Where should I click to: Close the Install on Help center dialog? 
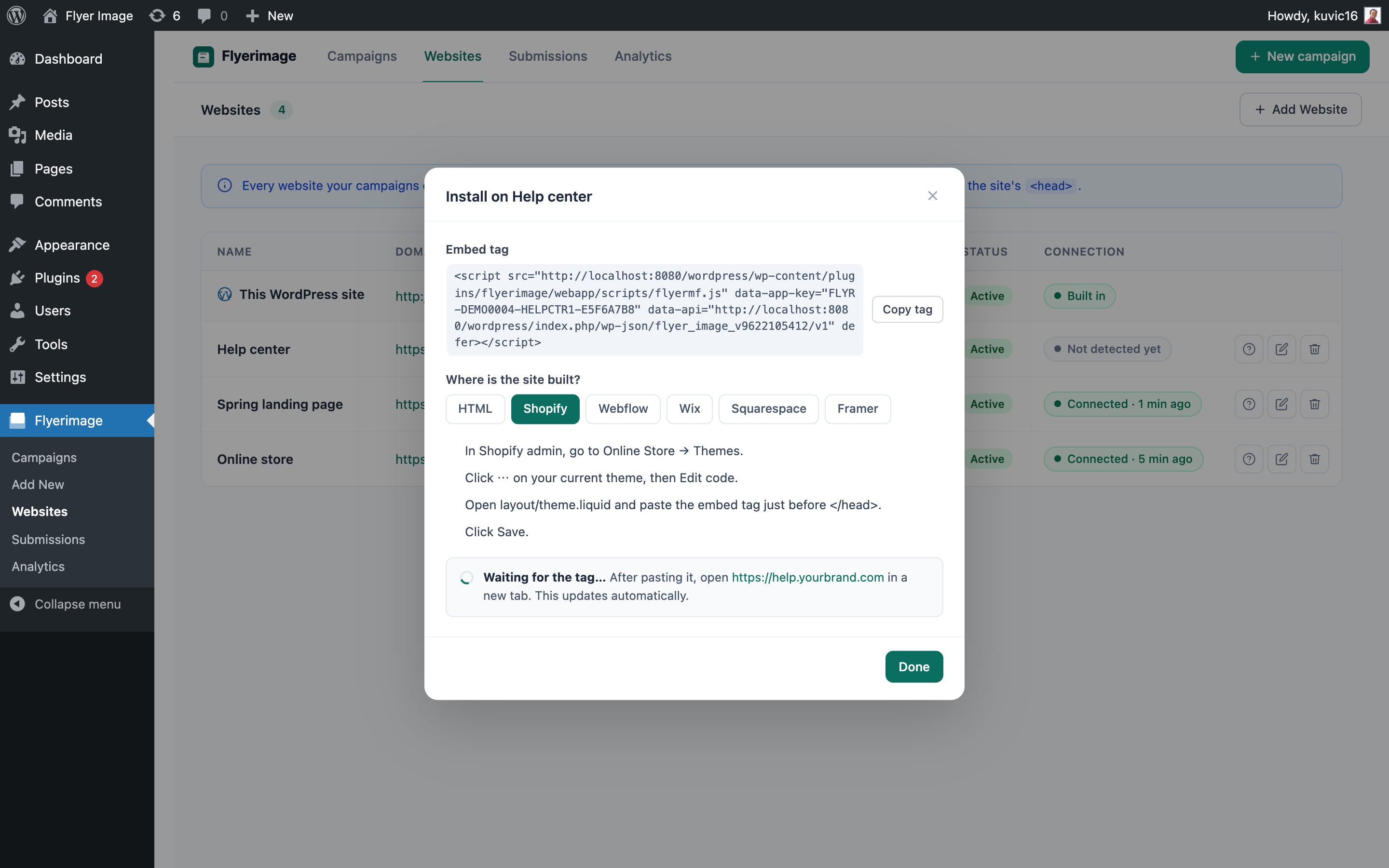[x=933, y=196]
